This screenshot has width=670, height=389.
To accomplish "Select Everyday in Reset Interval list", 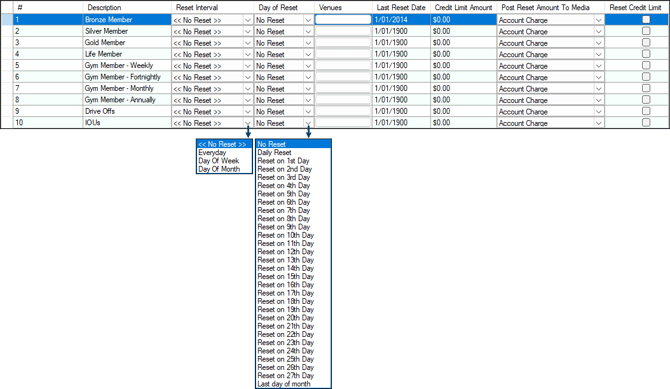I will tap(212, 153).
